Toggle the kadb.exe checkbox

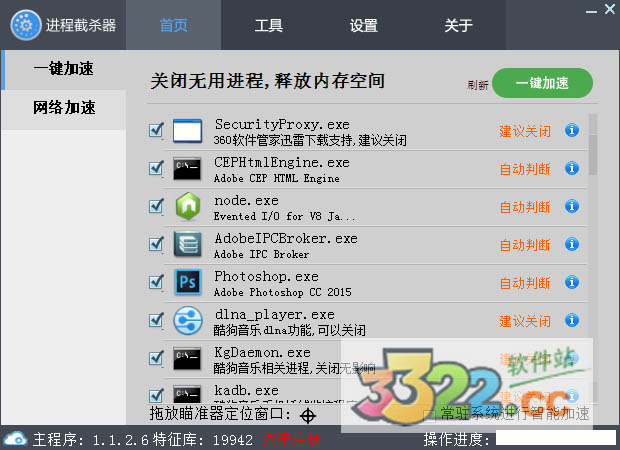point(156,395)
